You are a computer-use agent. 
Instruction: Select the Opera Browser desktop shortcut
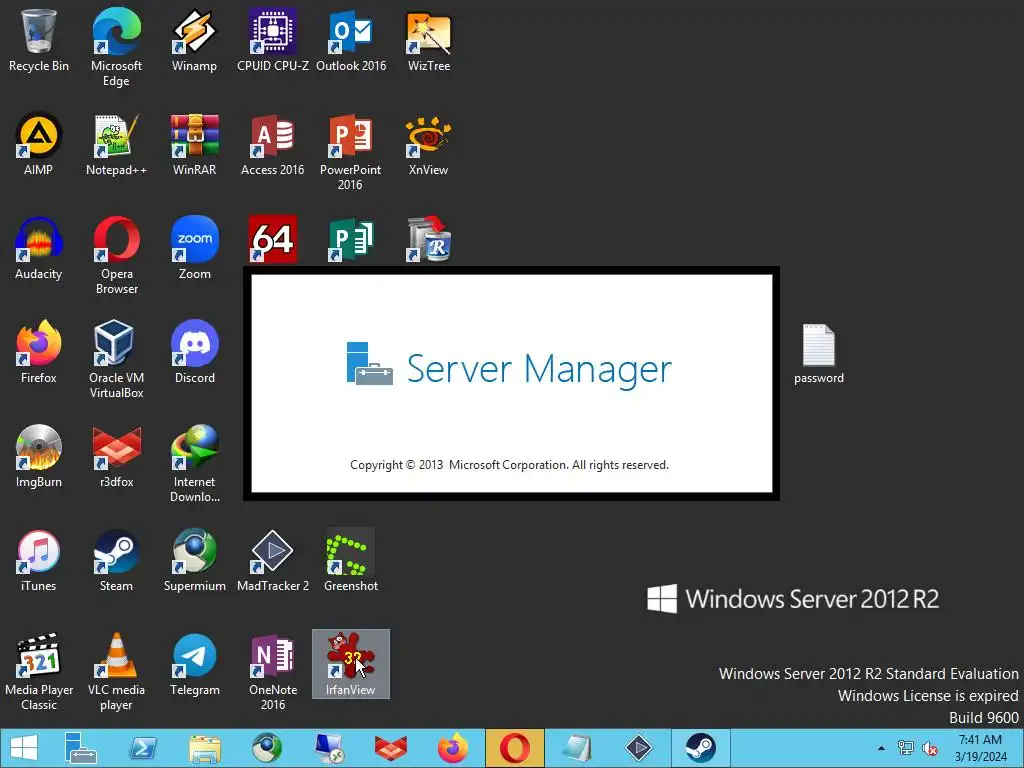[116, 255]
